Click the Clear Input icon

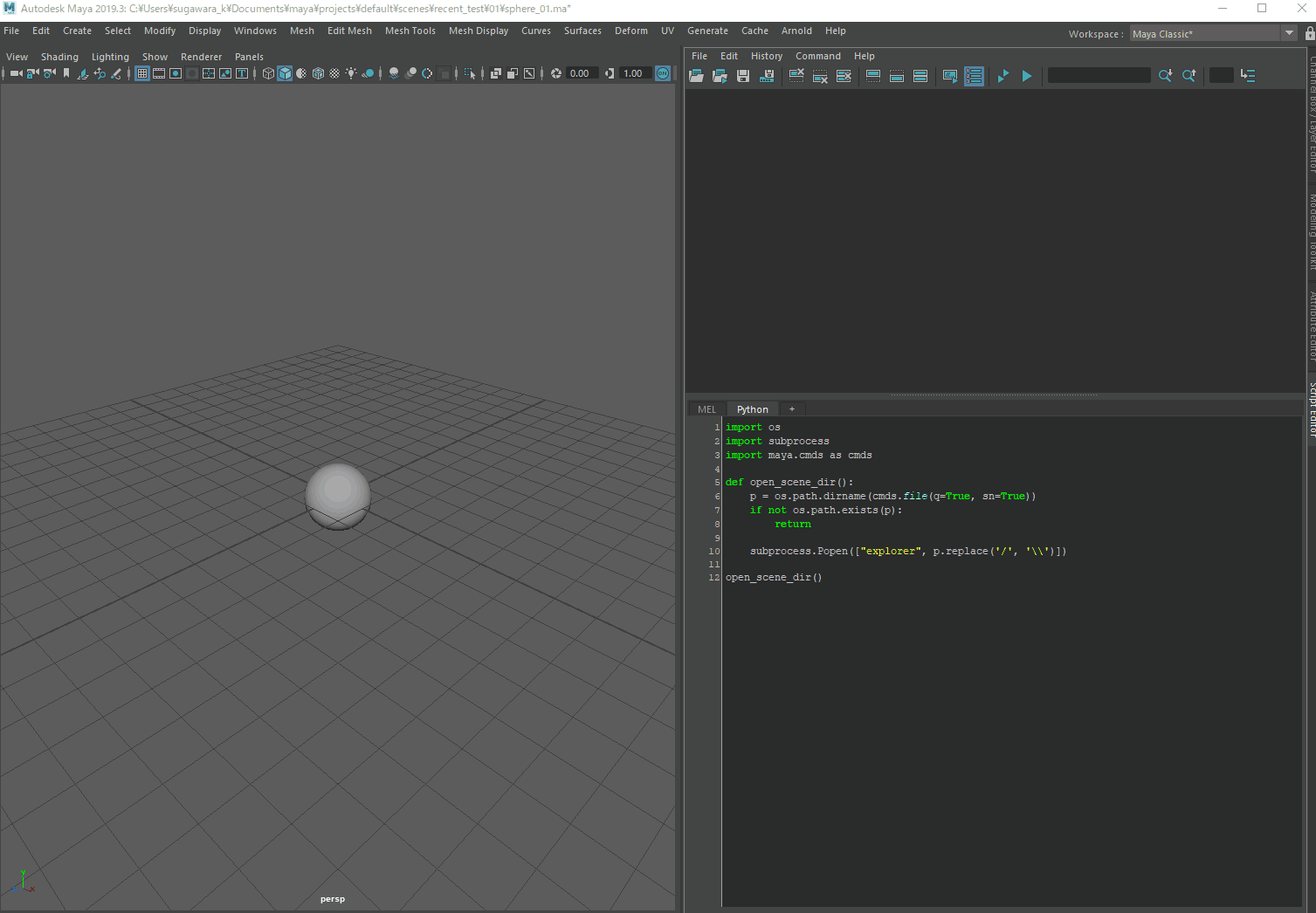(x=820, y=76)
